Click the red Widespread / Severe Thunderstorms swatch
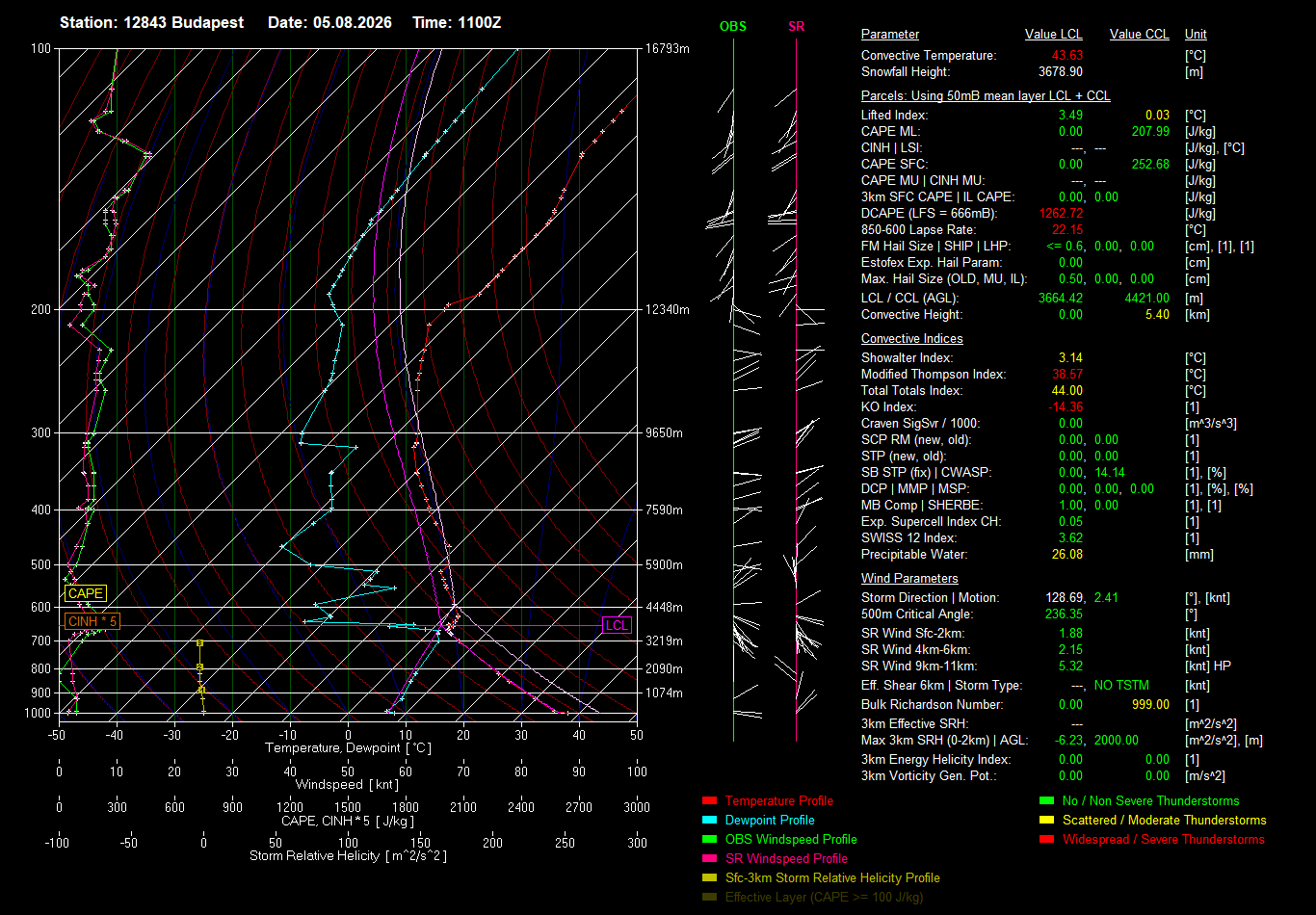1316x915 pixels. point(1047,839)
